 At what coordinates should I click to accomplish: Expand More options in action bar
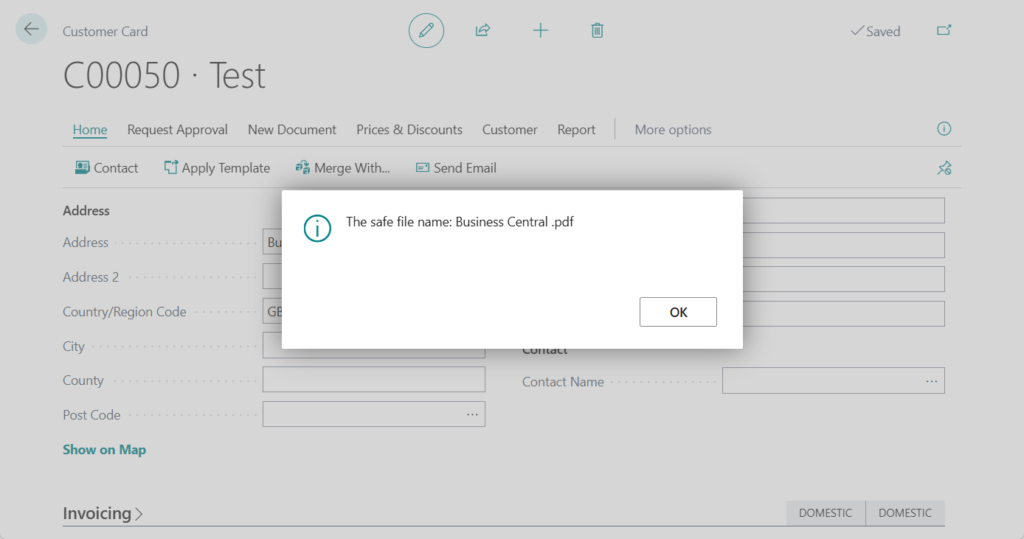pos(673,130)
